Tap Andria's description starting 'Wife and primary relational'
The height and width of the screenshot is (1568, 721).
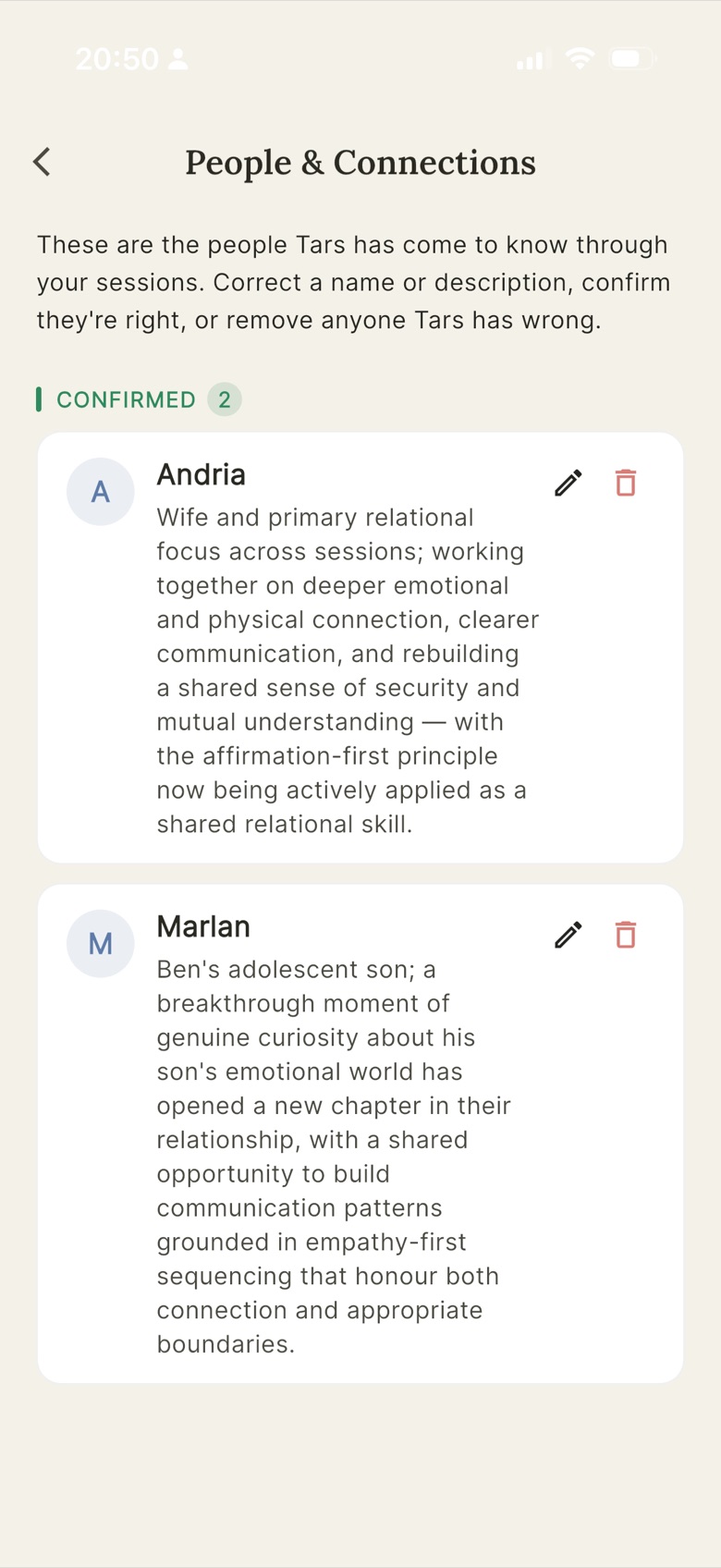click(348, 671)
